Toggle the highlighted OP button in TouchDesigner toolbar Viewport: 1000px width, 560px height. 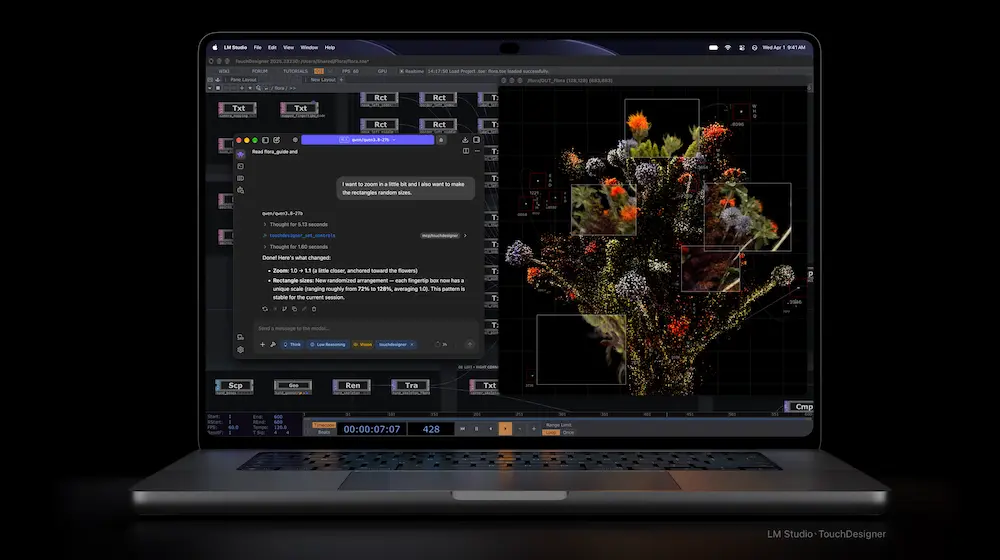319,71
